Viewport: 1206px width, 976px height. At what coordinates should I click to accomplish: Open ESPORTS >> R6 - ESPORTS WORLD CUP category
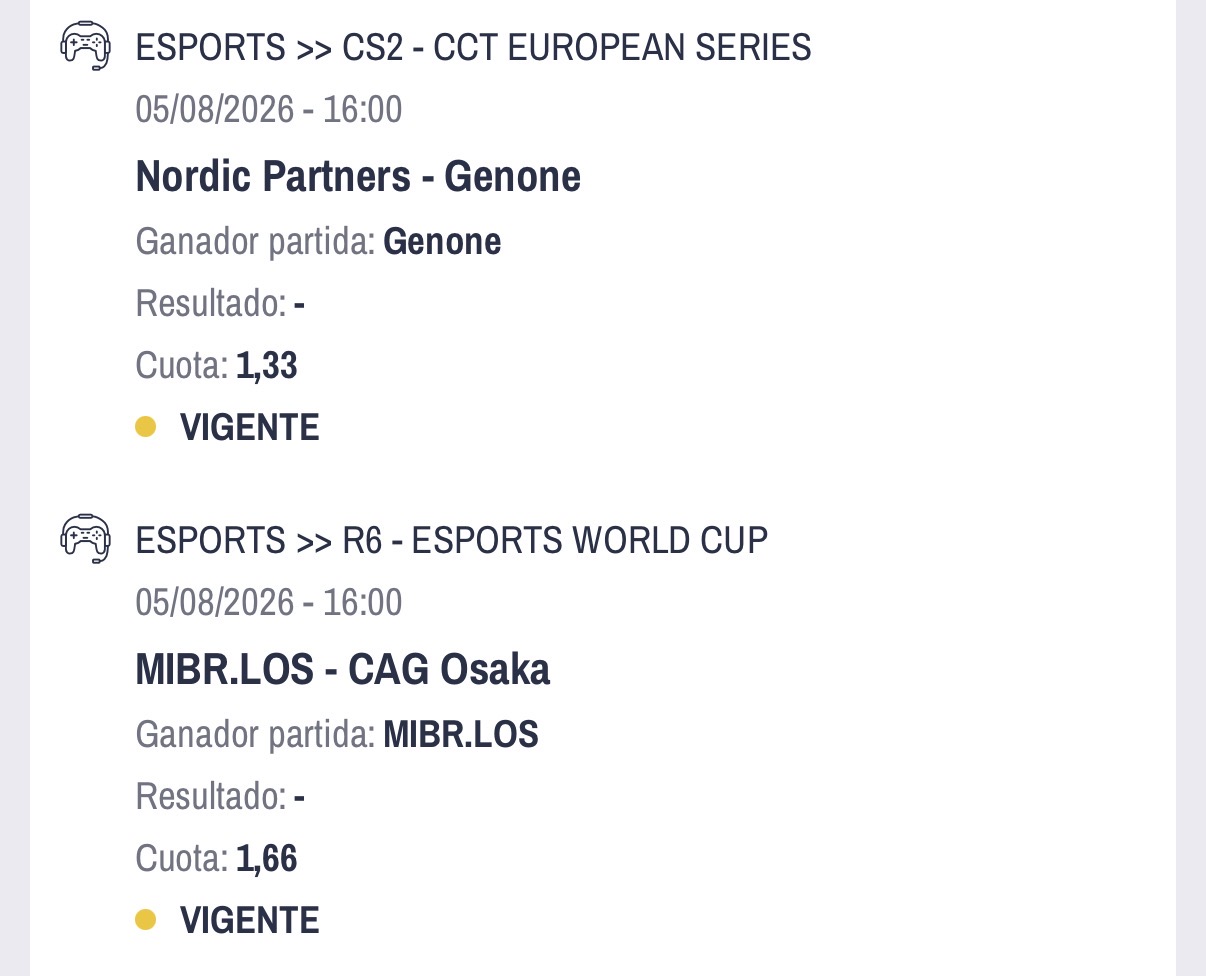(452, 540)
